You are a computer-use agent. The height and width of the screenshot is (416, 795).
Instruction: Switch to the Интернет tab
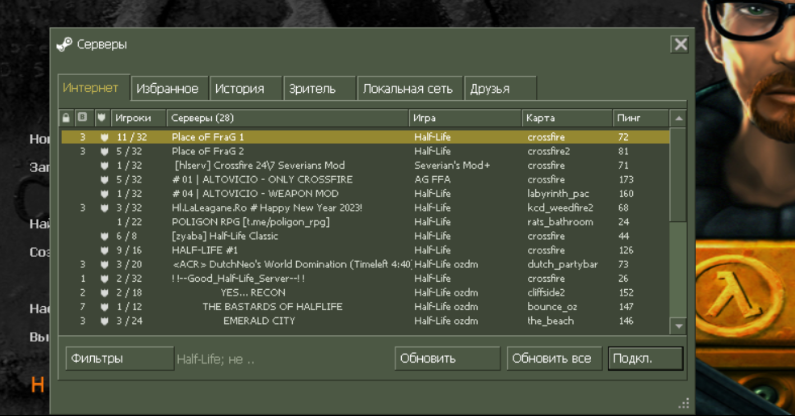coord(94,88)
